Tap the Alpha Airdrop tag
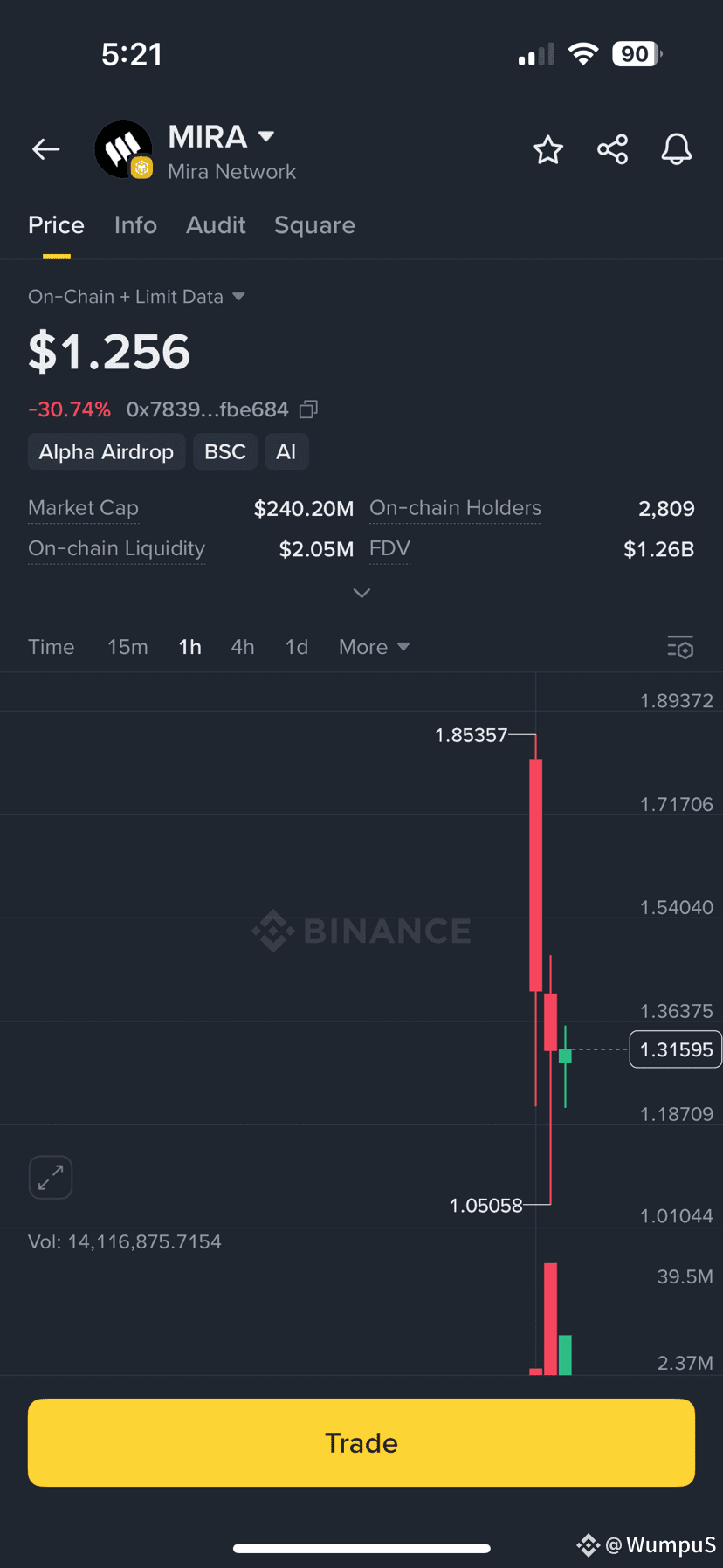This screenshot has height=1568, width=723. pyautogui.click(x=107, y=451)
